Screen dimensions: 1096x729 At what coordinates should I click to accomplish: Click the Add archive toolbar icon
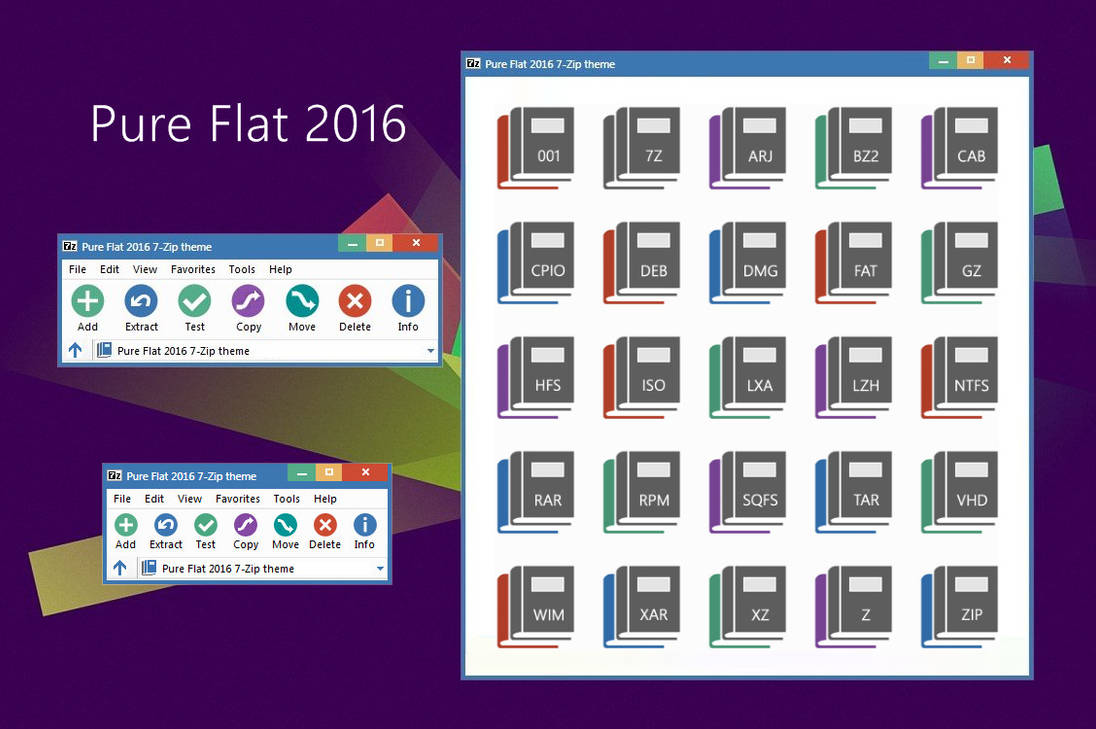tap(87, 301)
